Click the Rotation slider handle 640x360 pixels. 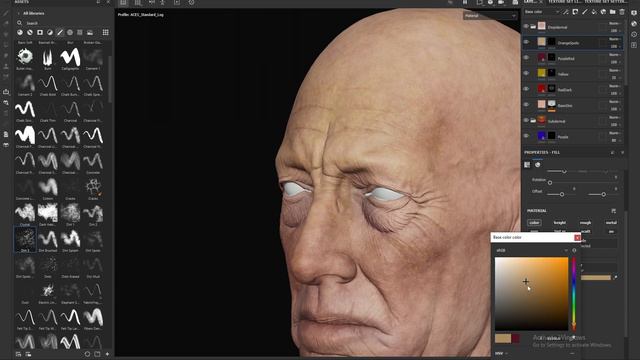pyautogui.click(x=550, y=182)
